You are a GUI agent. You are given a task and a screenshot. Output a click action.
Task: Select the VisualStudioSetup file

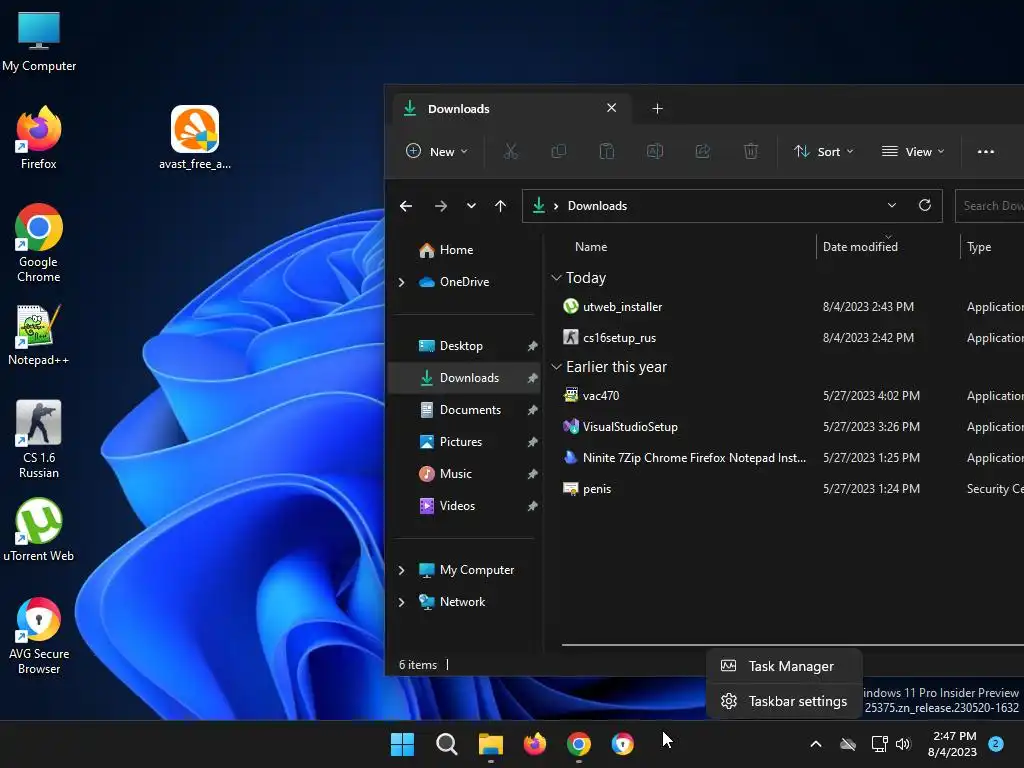(630, 427)
